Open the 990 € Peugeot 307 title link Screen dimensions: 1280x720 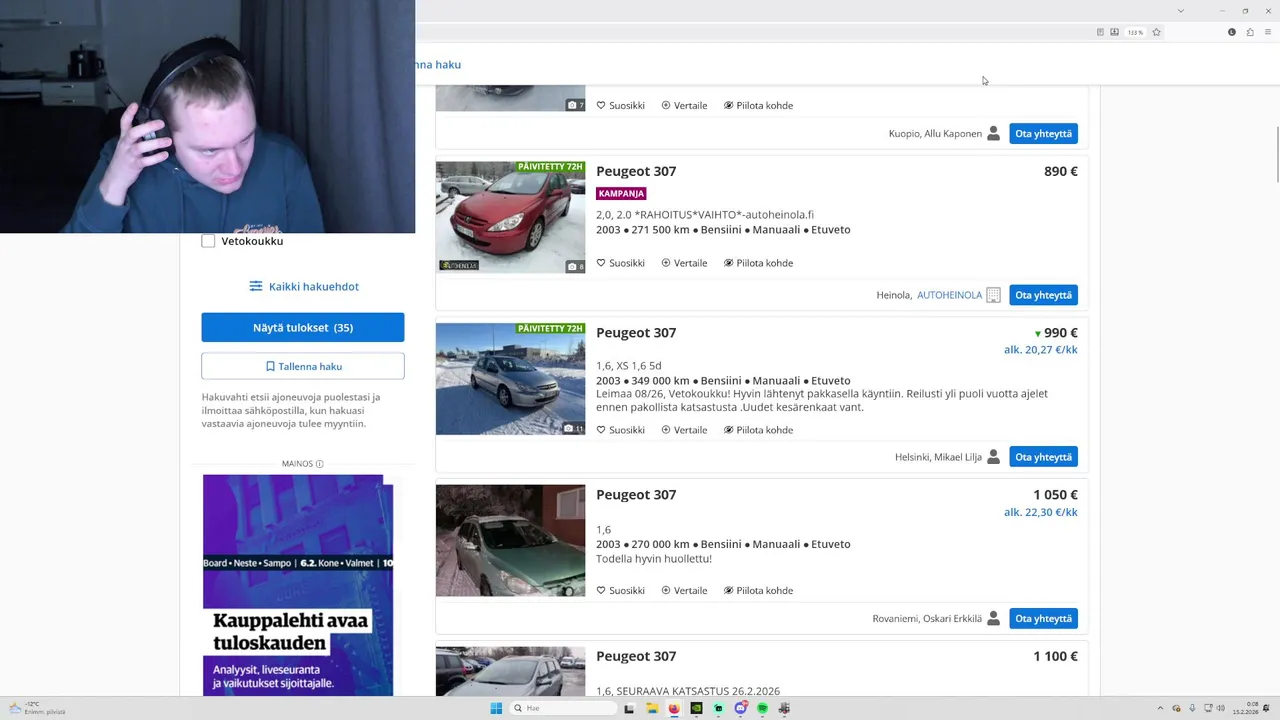[x=636, y=333]
